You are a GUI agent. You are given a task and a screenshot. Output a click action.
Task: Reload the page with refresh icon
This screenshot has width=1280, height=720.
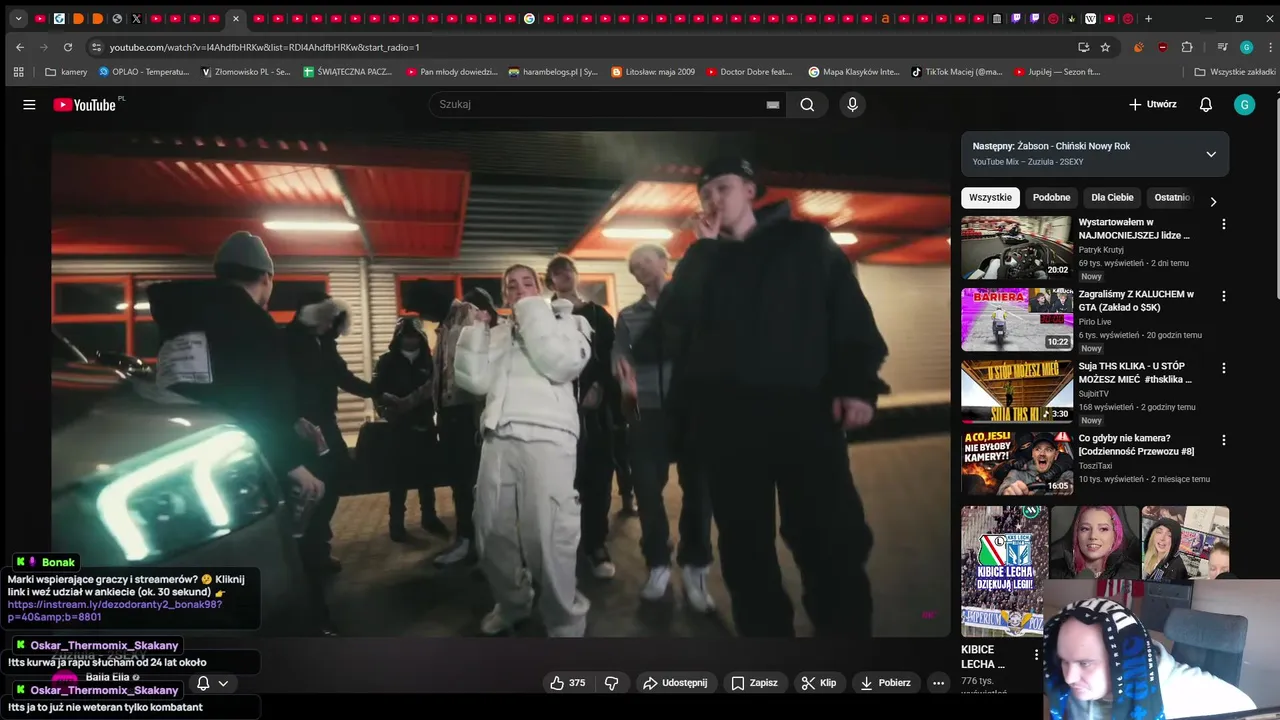[x=68, y=47]
